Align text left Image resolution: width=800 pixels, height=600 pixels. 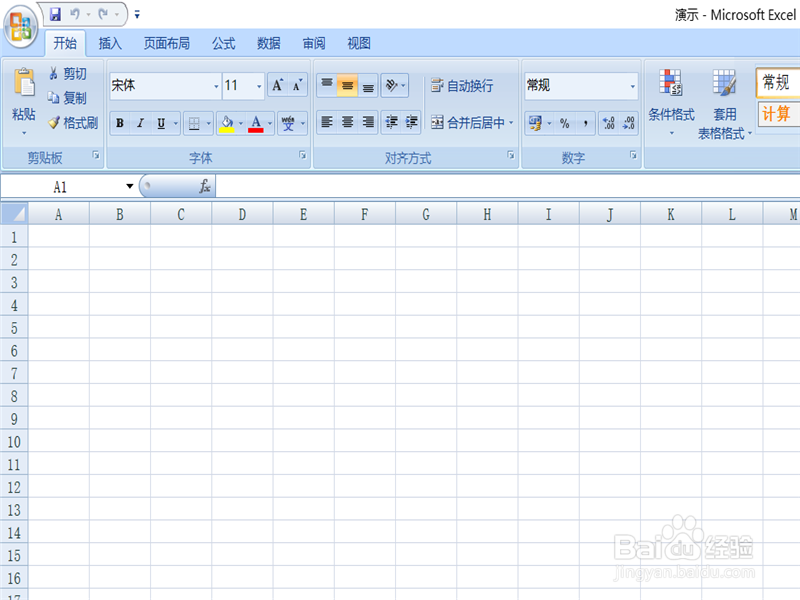pos(327,122)
